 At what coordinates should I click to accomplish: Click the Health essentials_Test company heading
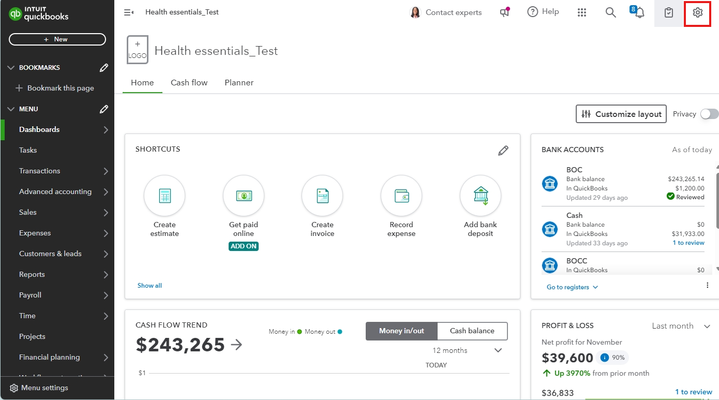point(216,50)
